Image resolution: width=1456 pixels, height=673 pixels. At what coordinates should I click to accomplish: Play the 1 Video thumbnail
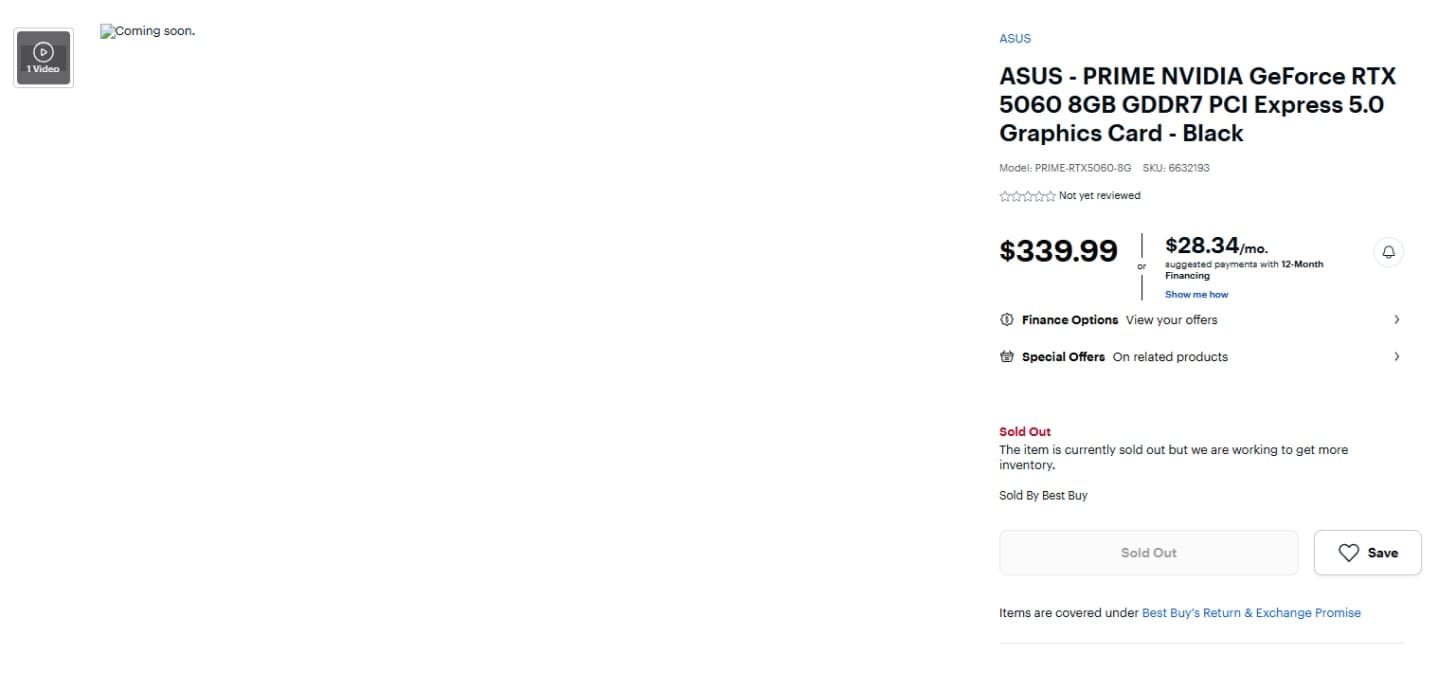43,58
